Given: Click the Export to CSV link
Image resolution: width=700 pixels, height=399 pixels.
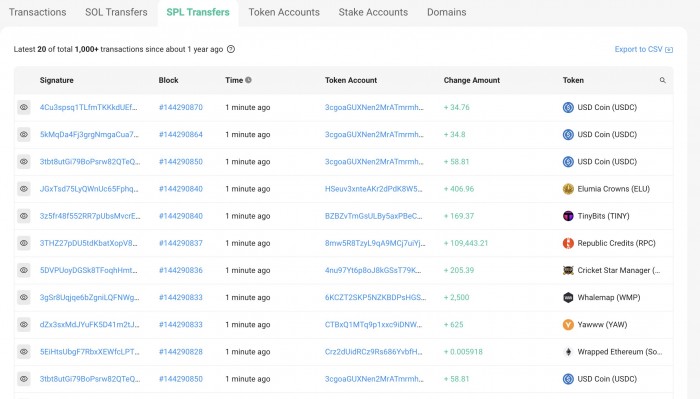Looking at the screenshot, I should [643, 49].
